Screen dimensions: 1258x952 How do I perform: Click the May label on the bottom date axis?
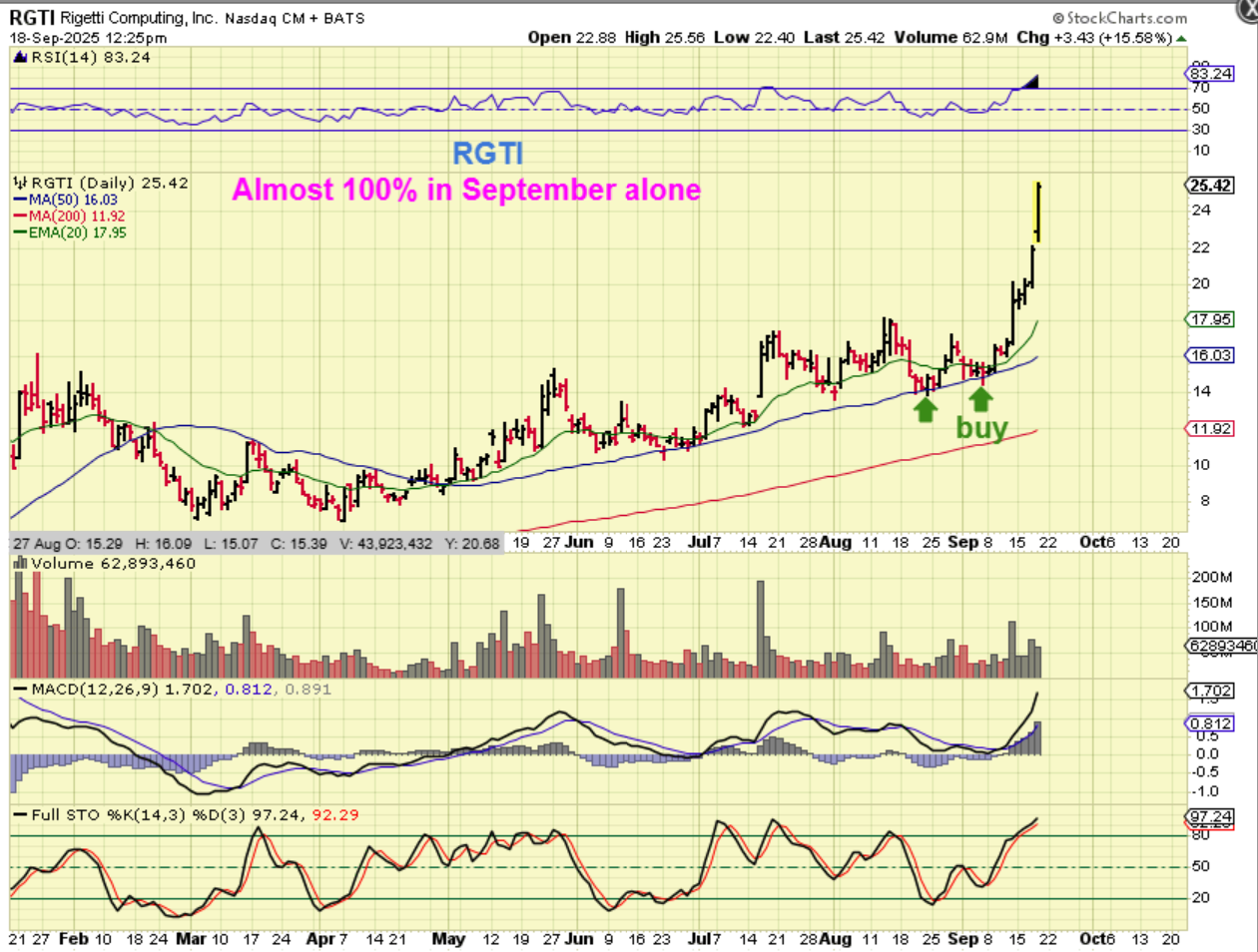pos(449,939)
